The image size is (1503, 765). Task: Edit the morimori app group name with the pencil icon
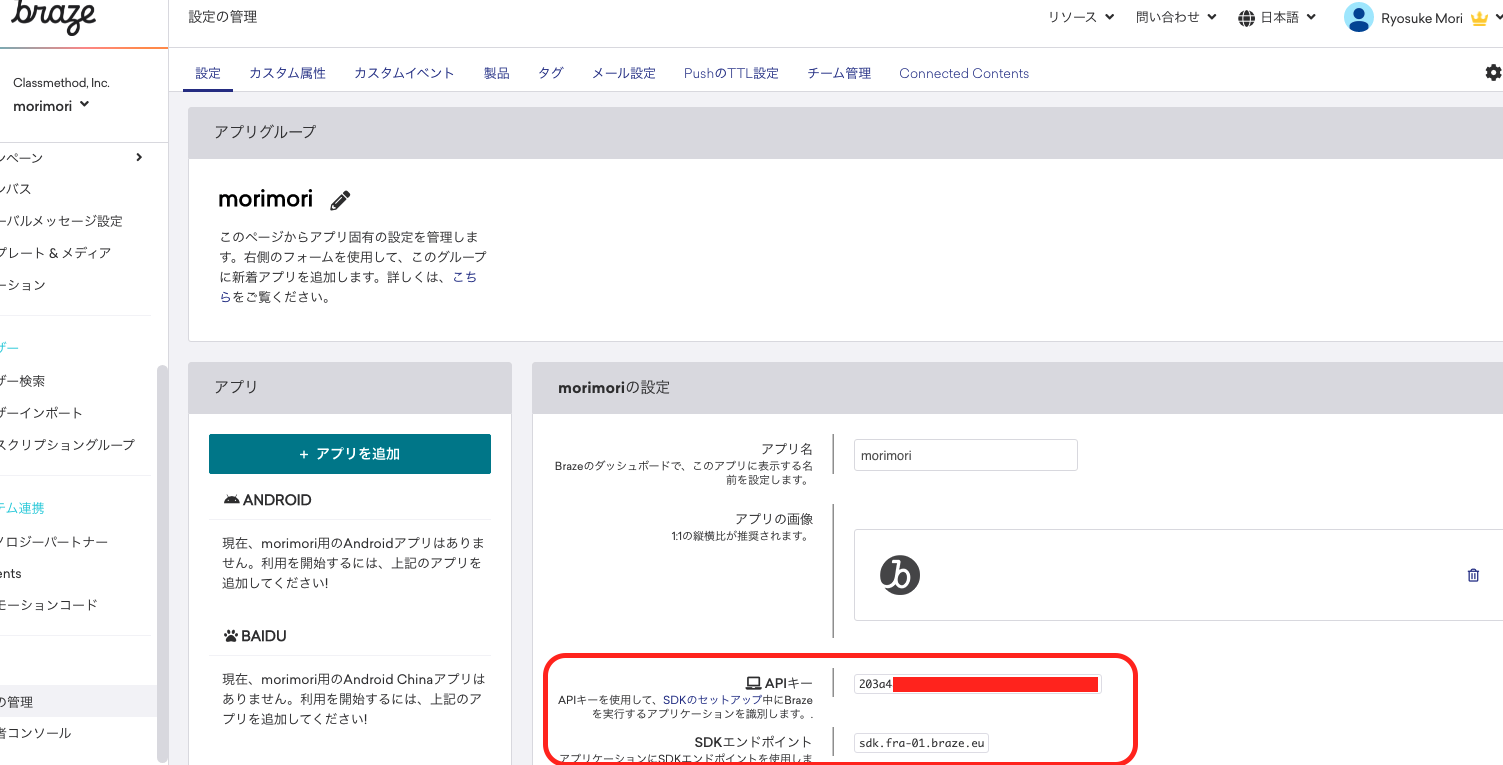click(x=339, y=199)
